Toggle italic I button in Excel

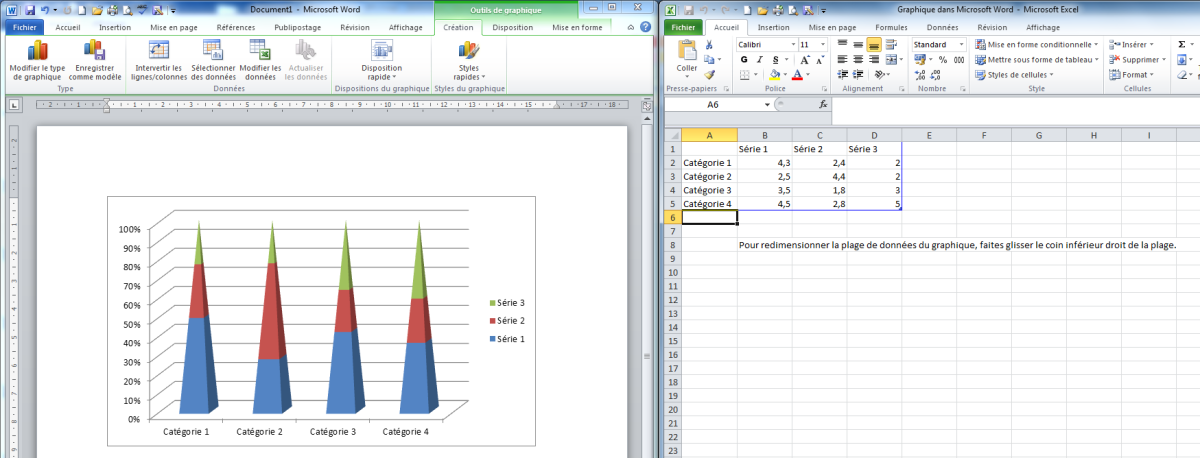point(759,60)
